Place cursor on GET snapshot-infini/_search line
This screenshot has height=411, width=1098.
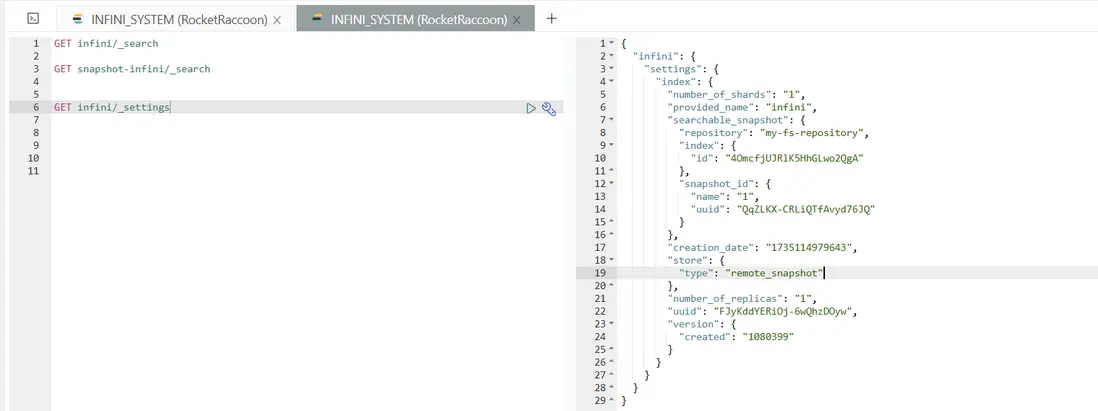(x=132, y=69)
